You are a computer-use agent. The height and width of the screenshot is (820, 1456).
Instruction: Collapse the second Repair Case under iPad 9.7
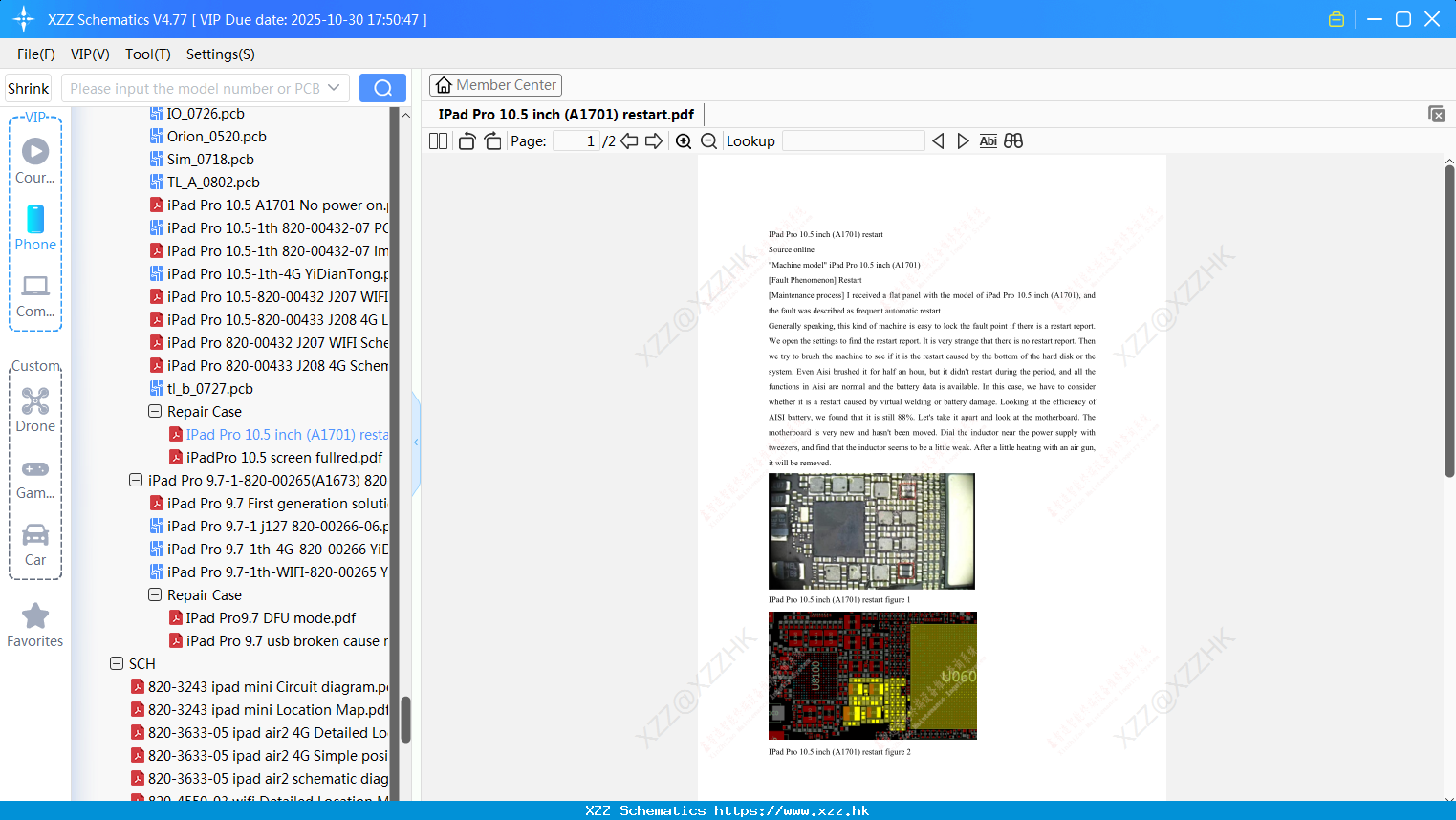[155, 594]
